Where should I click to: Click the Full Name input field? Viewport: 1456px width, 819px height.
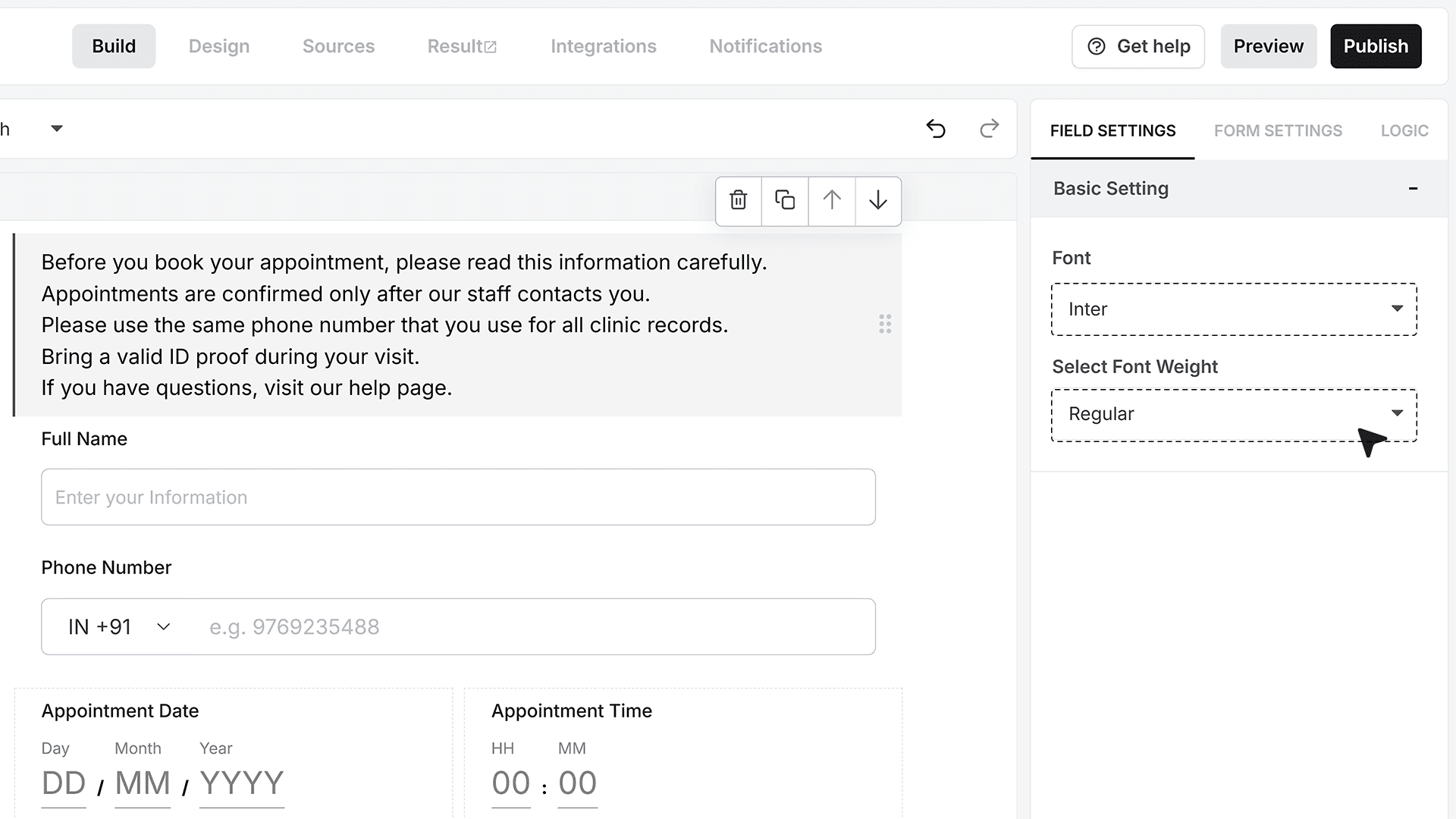(458, 497)
